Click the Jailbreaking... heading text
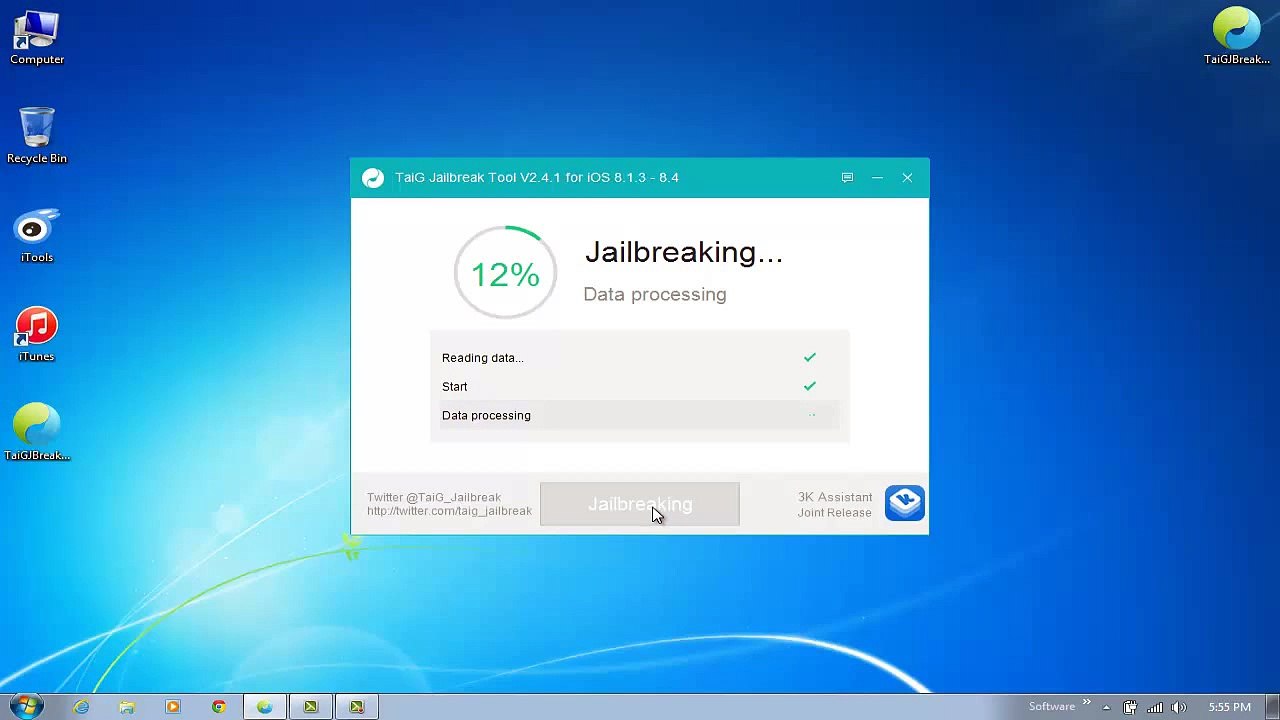Viewport: 1280px width, 720px height. [684, 252]
